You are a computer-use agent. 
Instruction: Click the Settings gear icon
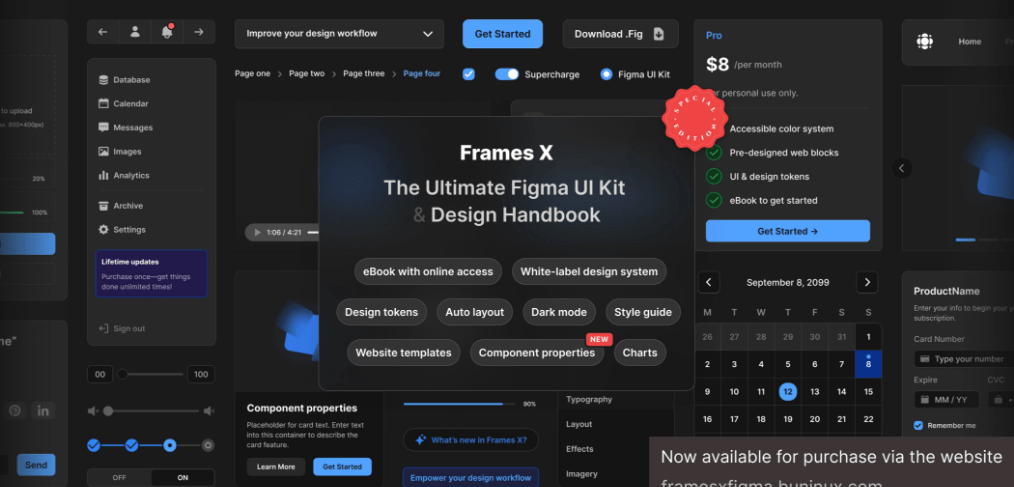pos(103,230)
